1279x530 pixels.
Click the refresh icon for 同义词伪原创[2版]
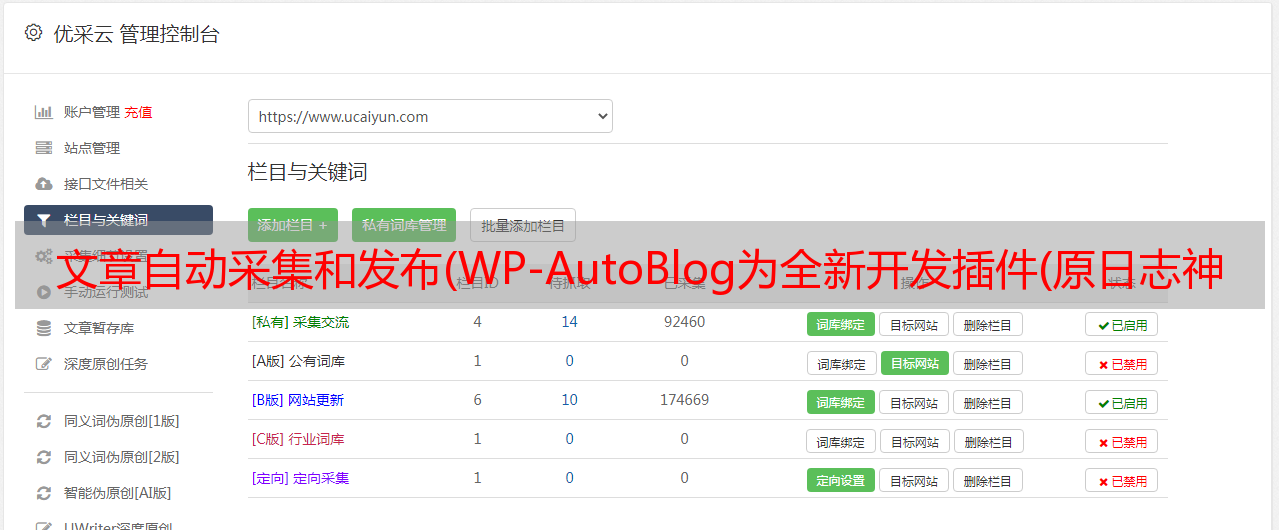pyautogui.click(x=44, y=457)
